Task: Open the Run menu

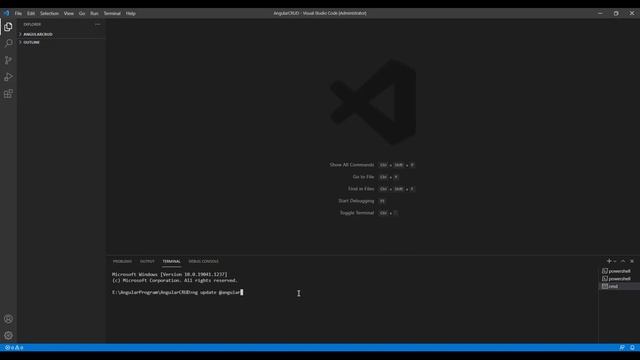Action: point(94,13)
